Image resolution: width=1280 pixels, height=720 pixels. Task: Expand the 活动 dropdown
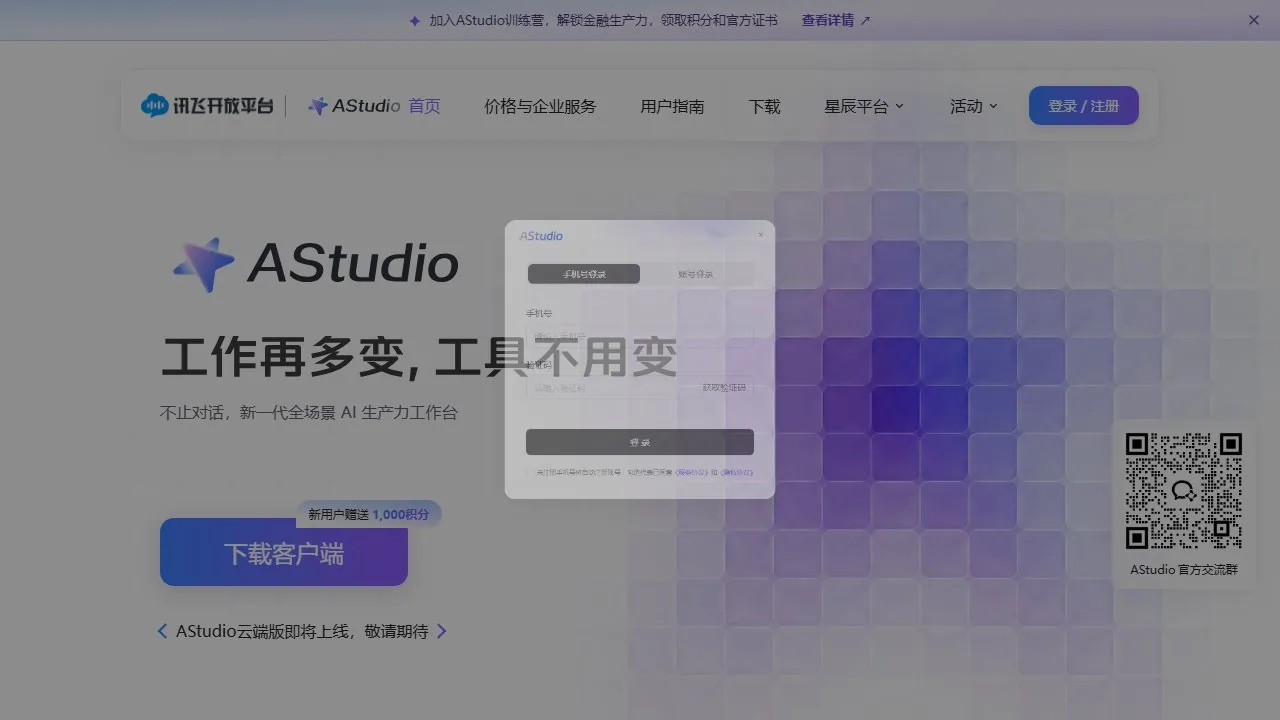point(974,106)
